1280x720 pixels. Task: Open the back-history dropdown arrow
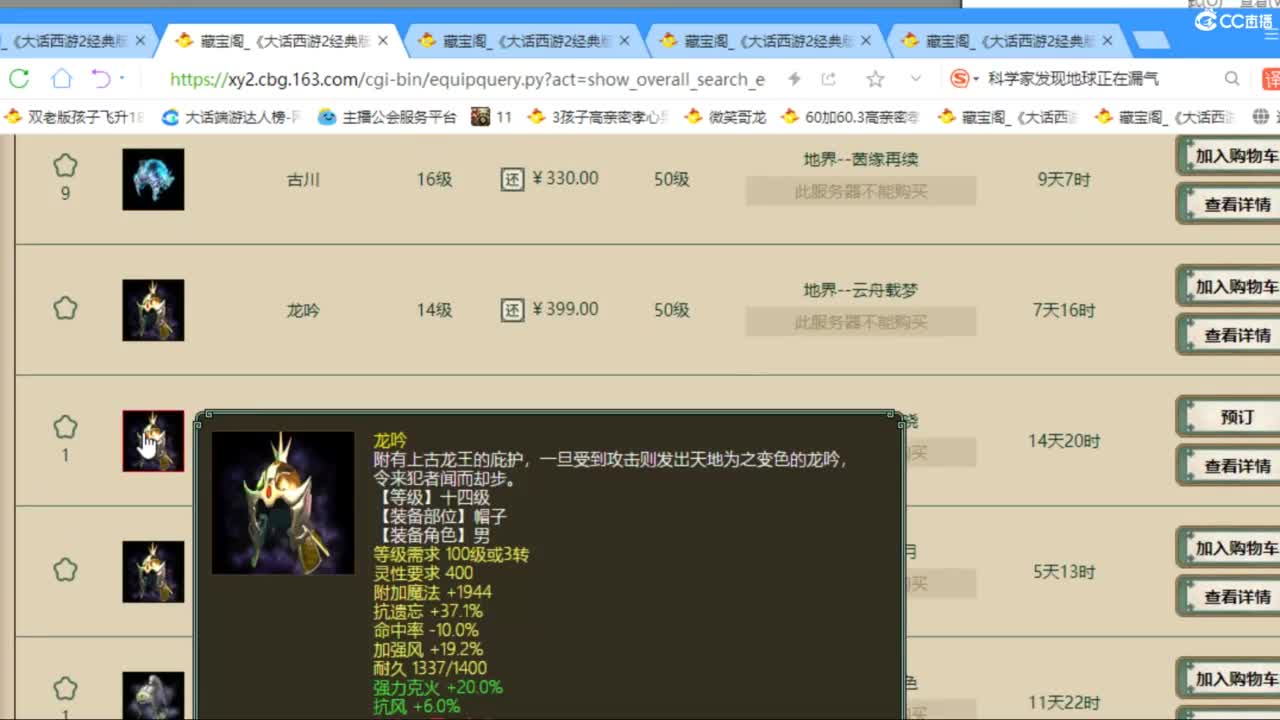point(122,78)
